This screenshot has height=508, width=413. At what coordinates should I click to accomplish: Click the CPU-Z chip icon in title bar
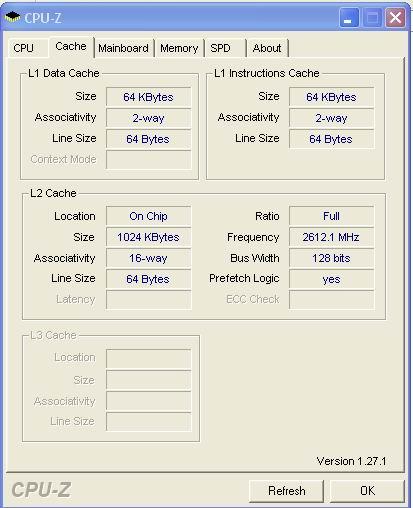tap(12, 17)
